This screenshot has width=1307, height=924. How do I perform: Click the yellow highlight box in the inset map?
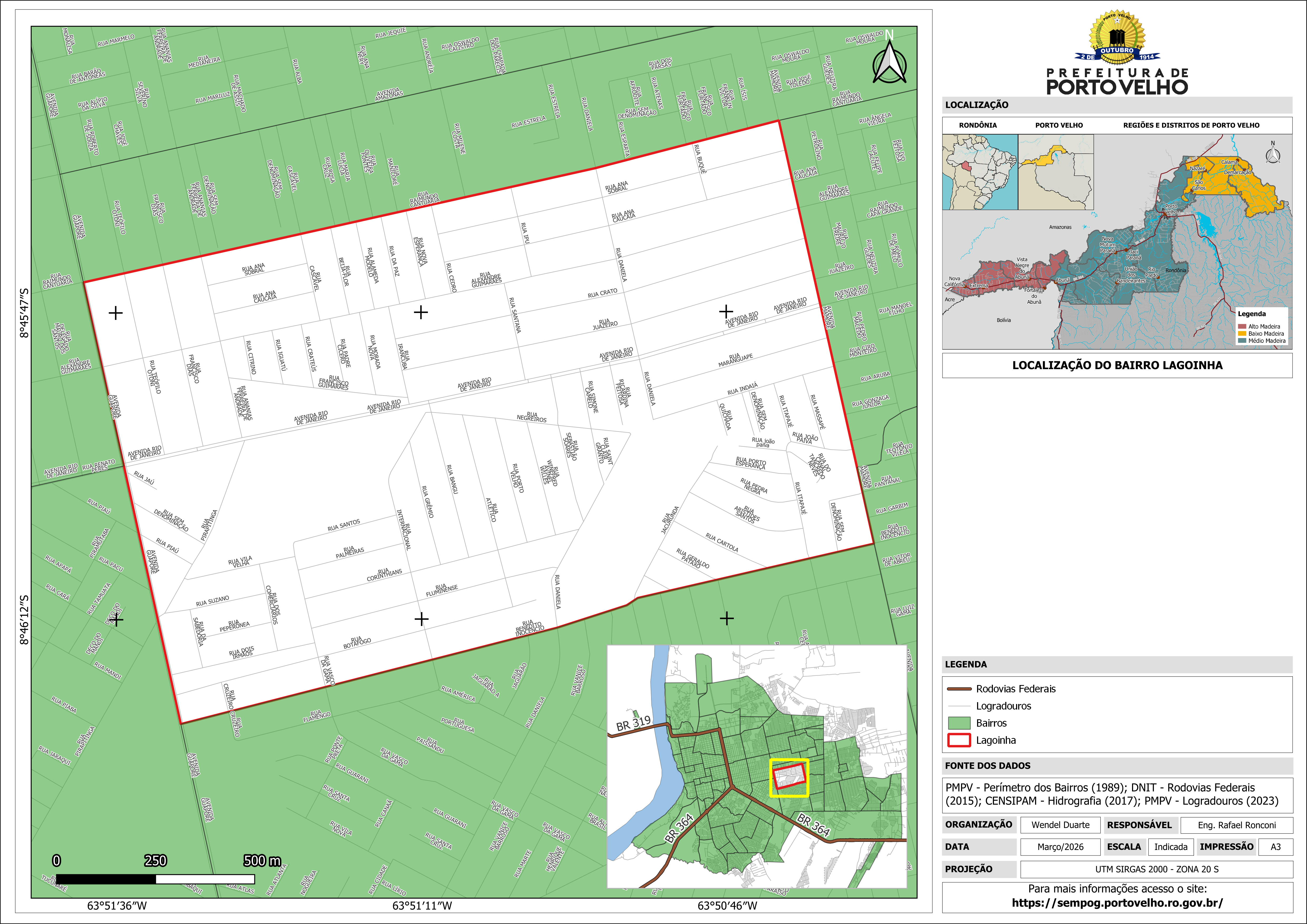789,778
